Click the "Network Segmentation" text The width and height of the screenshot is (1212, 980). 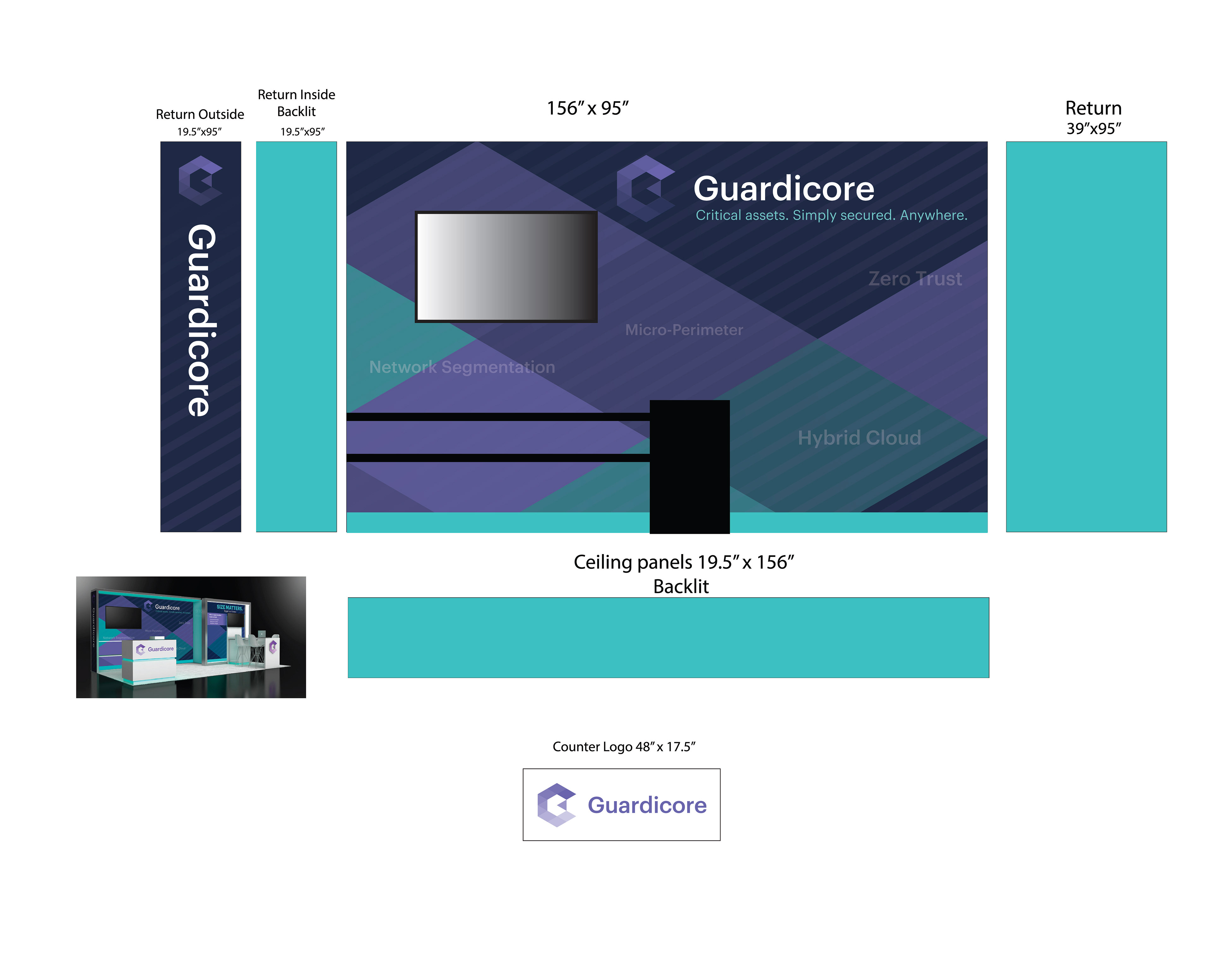[462, 368]
